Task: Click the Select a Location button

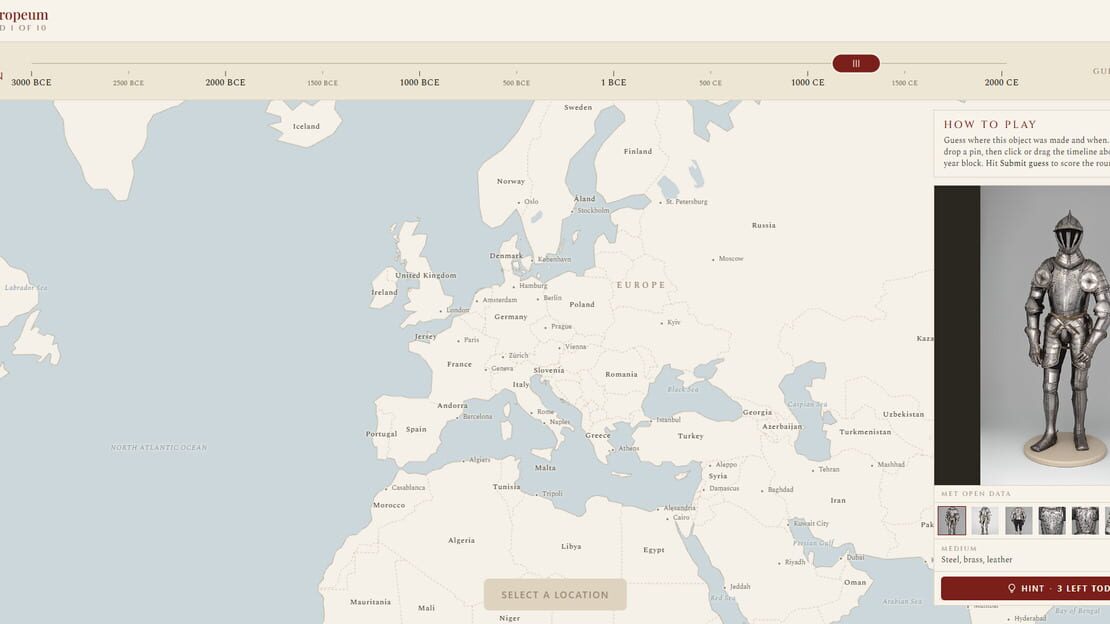Action: 555,594
